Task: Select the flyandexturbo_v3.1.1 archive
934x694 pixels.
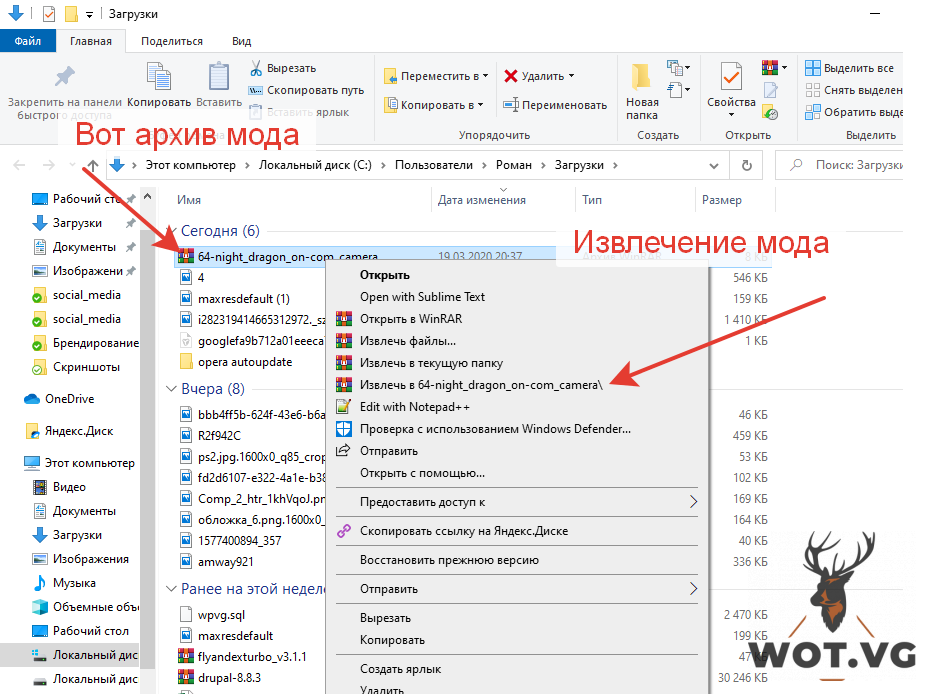Action: 252,656
